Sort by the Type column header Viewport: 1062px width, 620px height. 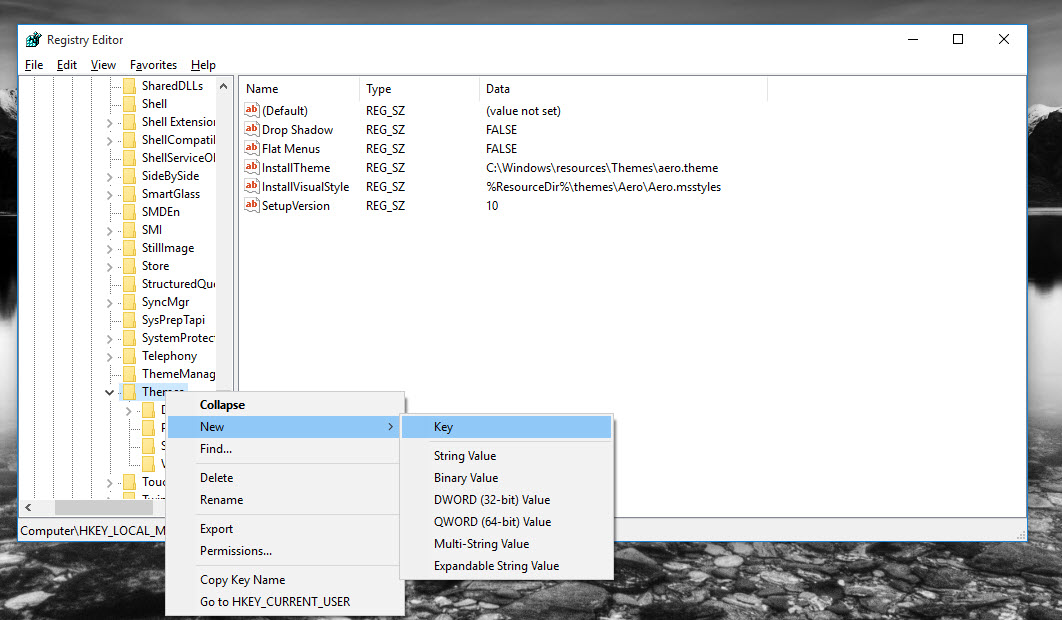pyautogui.click(x=378, y=89)
